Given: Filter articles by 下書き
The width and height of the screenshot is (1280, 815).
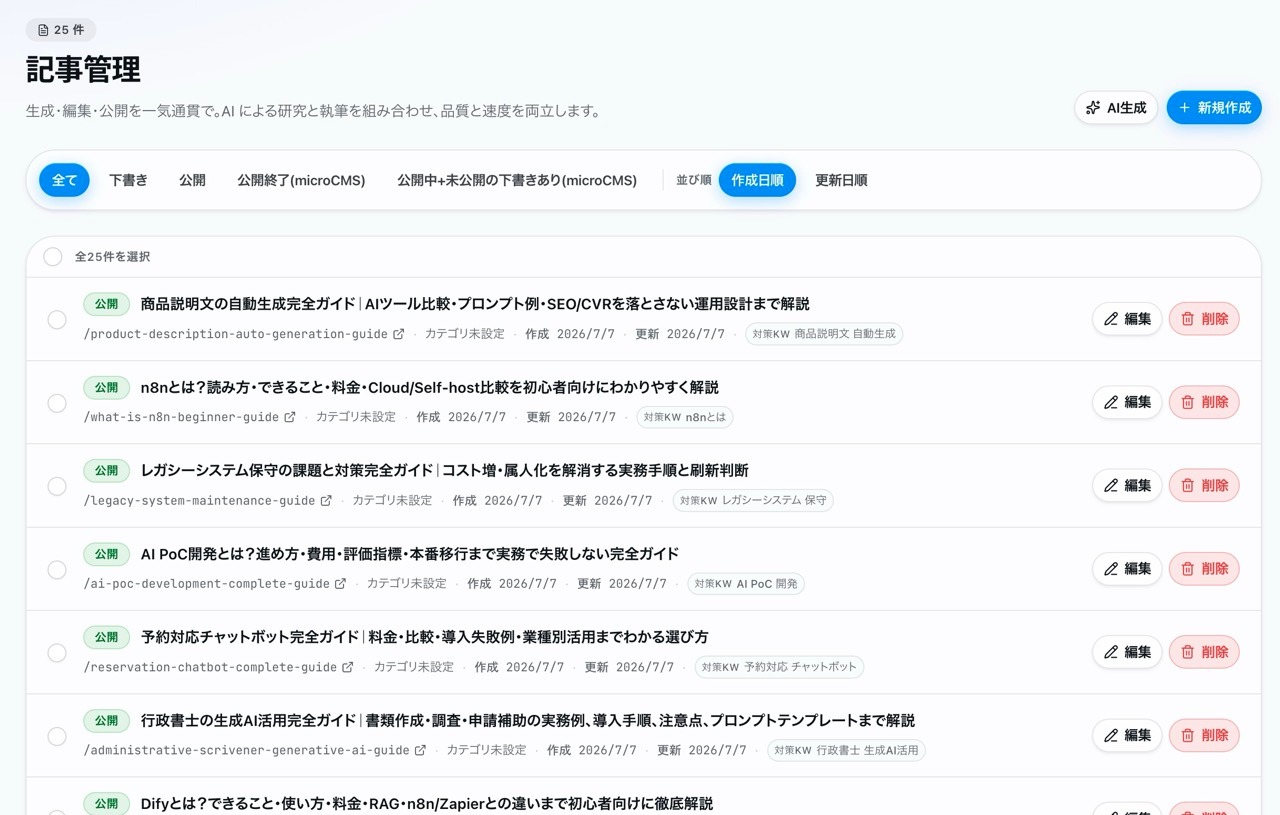Looking at the screenshot, I should coord(128,180).
